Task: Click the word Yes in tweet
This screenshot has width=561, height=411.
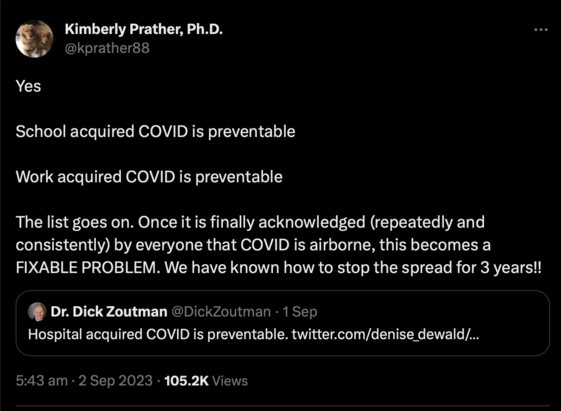Action: [28, 86]
